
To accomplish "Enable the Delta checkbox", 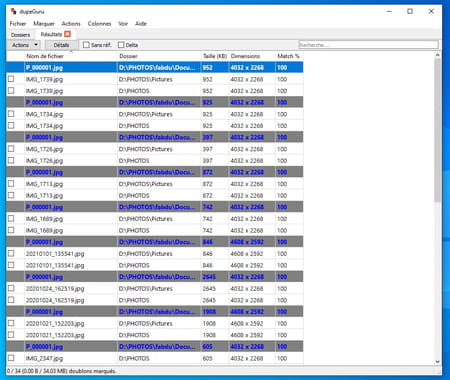I will pyautogui.click(x=121, y=45).
